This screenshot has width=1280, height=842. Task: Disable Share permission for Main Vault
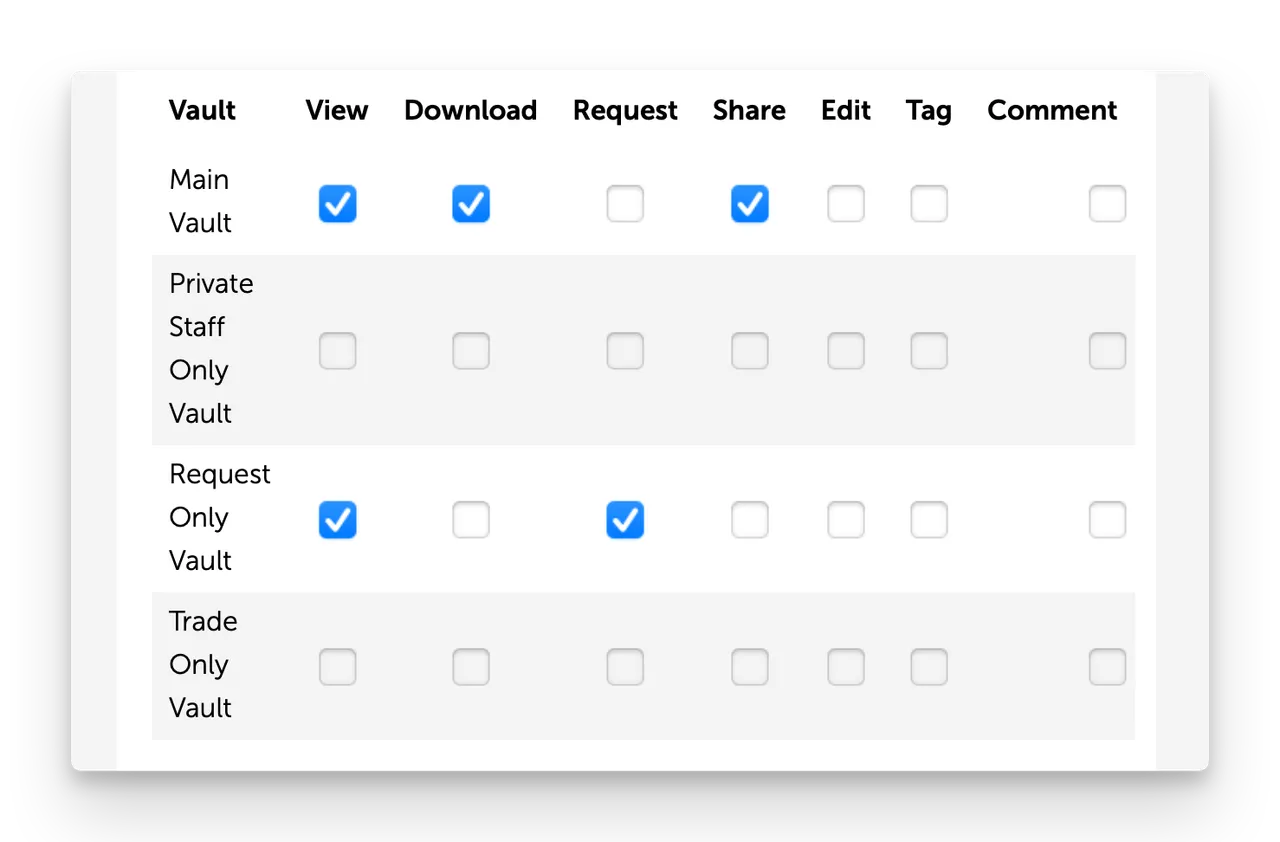[749, 204]
